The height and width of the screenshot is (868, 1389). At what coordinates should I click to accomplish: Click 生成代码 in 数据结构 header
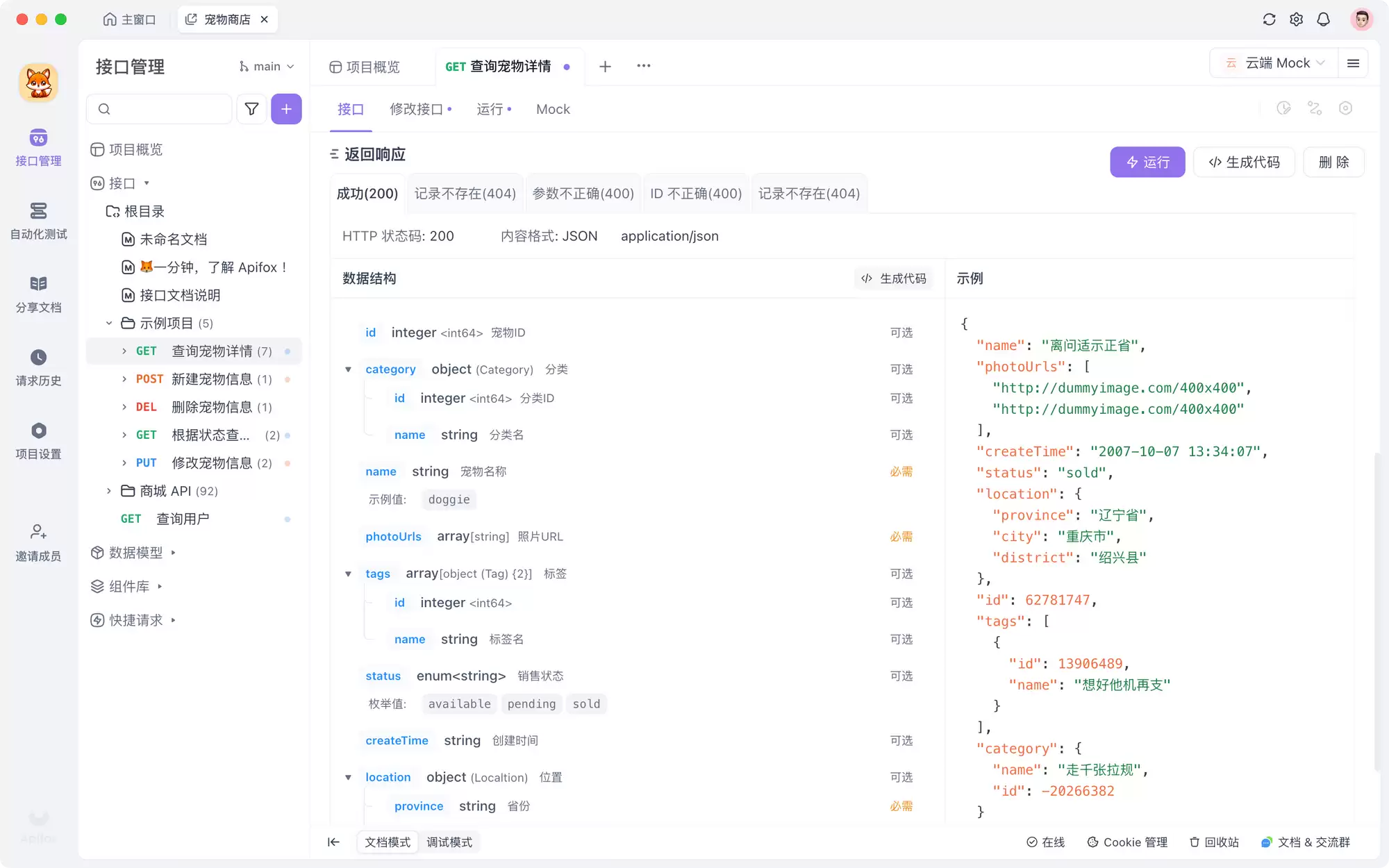(x=894, y=278)
